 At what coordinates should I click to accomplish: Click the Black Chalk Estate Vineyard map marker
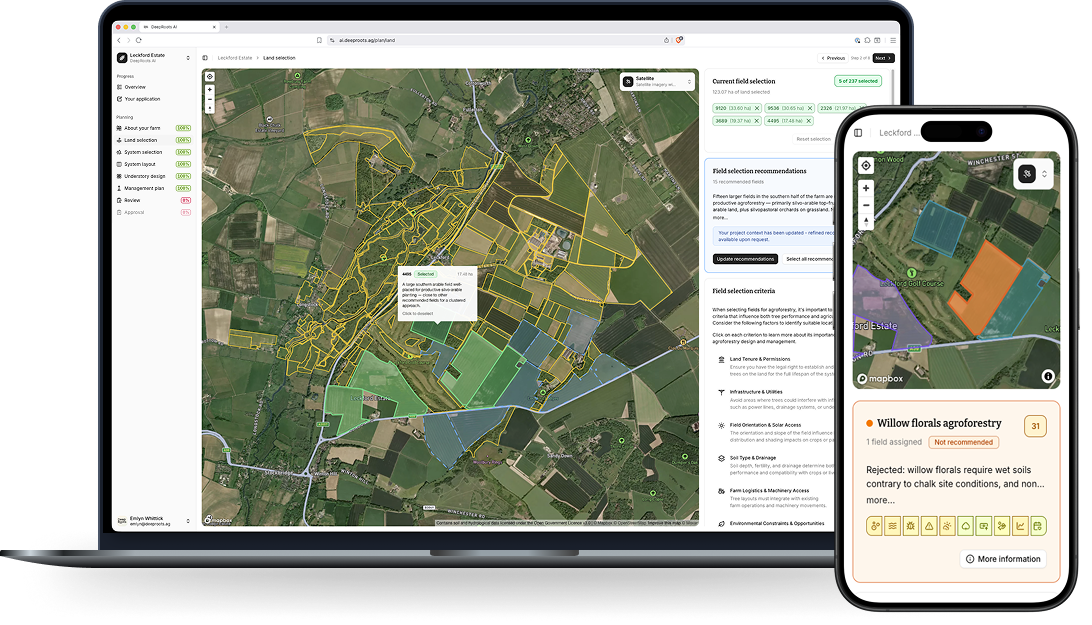point(270,120)
